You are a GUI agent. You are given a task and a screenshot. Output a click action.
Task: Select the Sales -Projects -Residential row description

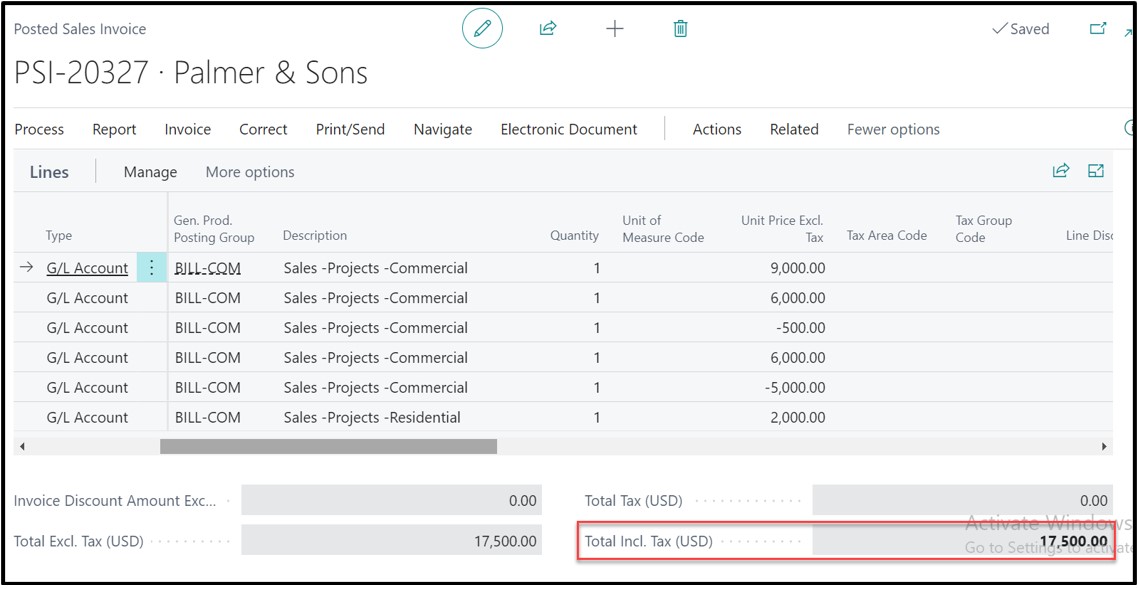tap(372, 418)
